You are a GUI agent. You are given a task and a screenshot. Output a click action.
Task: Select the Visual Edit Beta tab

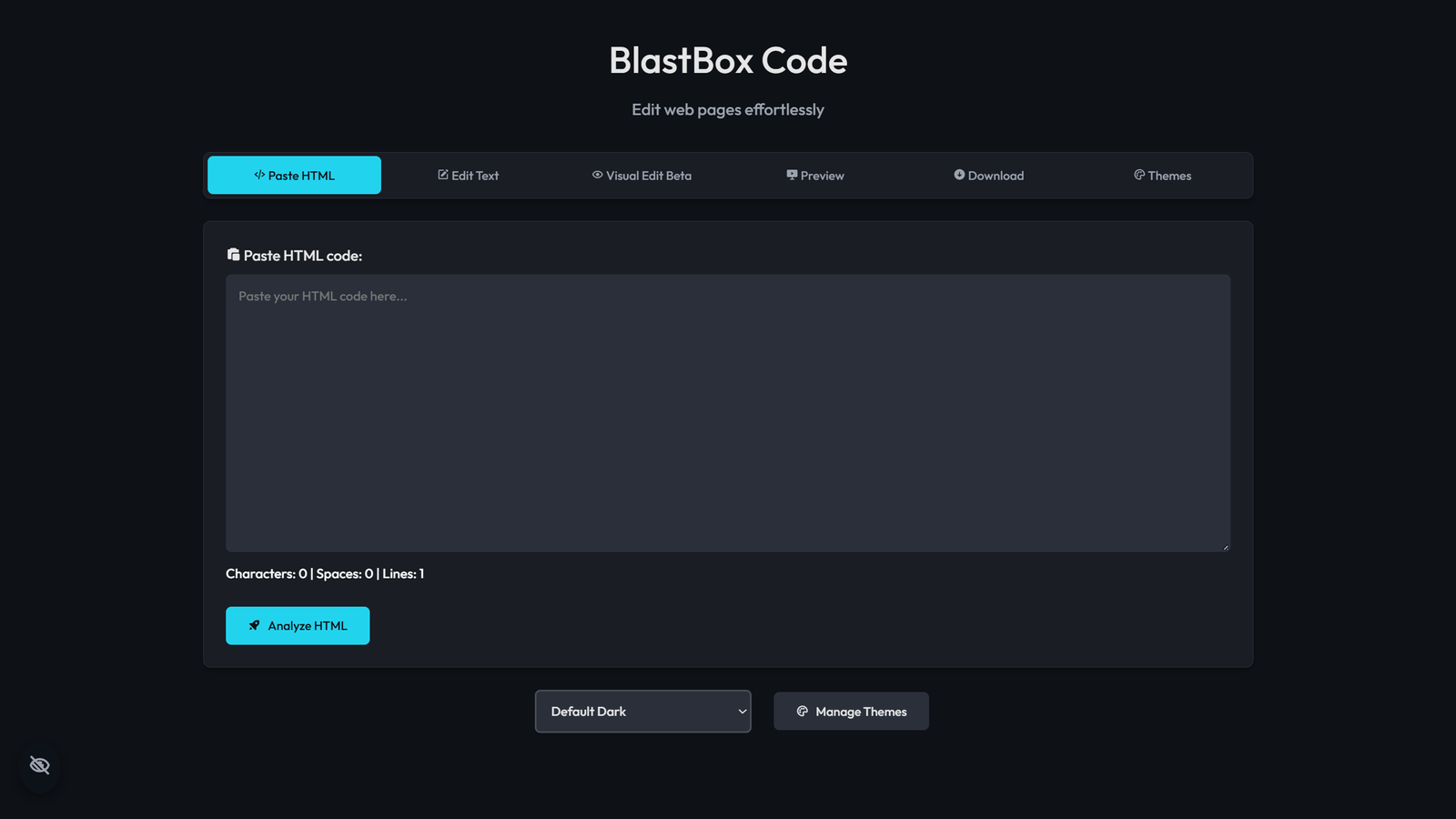coord(642,175)
